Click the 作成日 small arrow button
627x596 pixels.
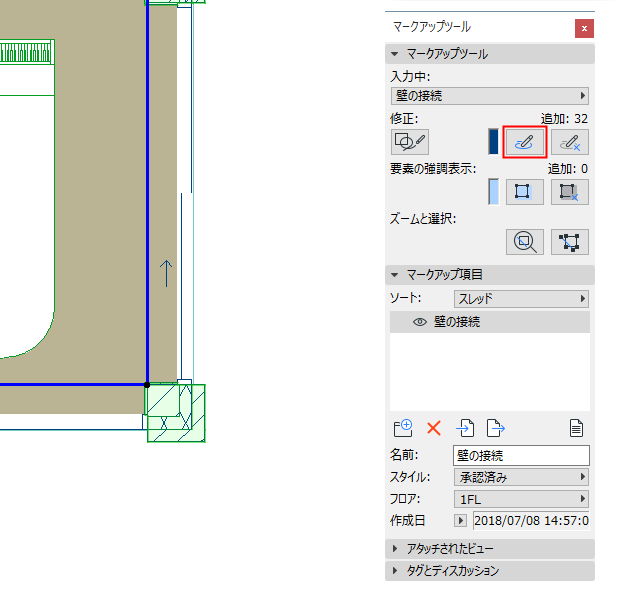click(x=460, y=520)
